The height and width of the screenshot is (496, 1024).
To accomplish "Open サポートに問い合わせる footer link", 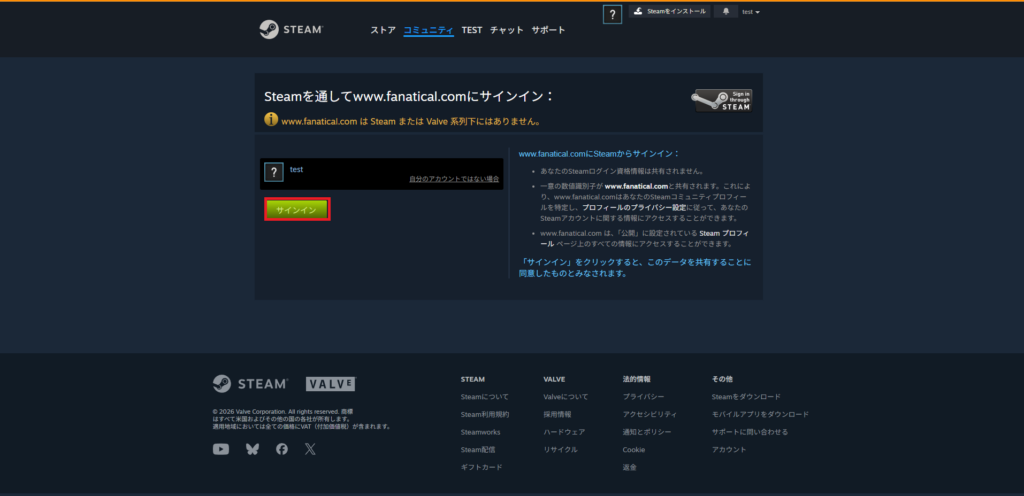I will (750, 432).
